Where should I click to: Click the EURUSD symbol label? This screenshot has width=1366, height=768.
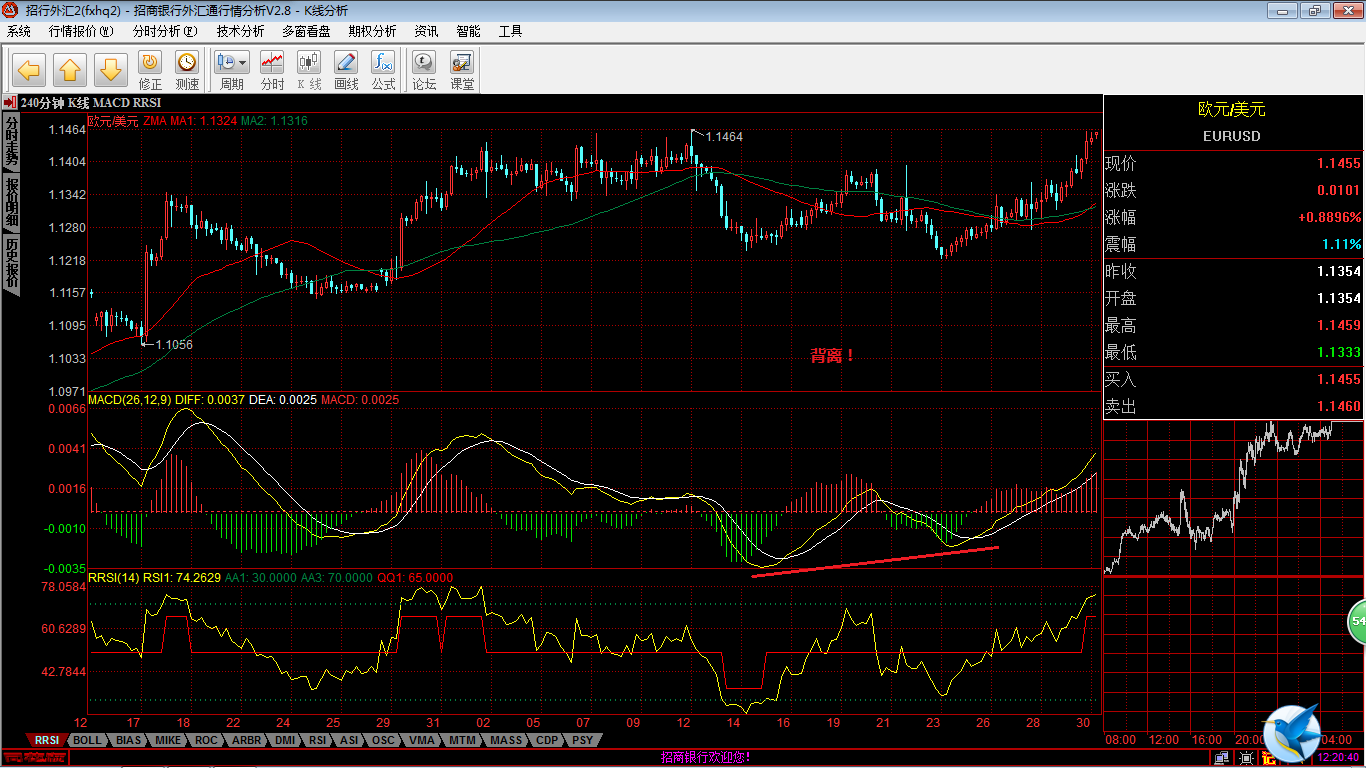point(1231,136)
